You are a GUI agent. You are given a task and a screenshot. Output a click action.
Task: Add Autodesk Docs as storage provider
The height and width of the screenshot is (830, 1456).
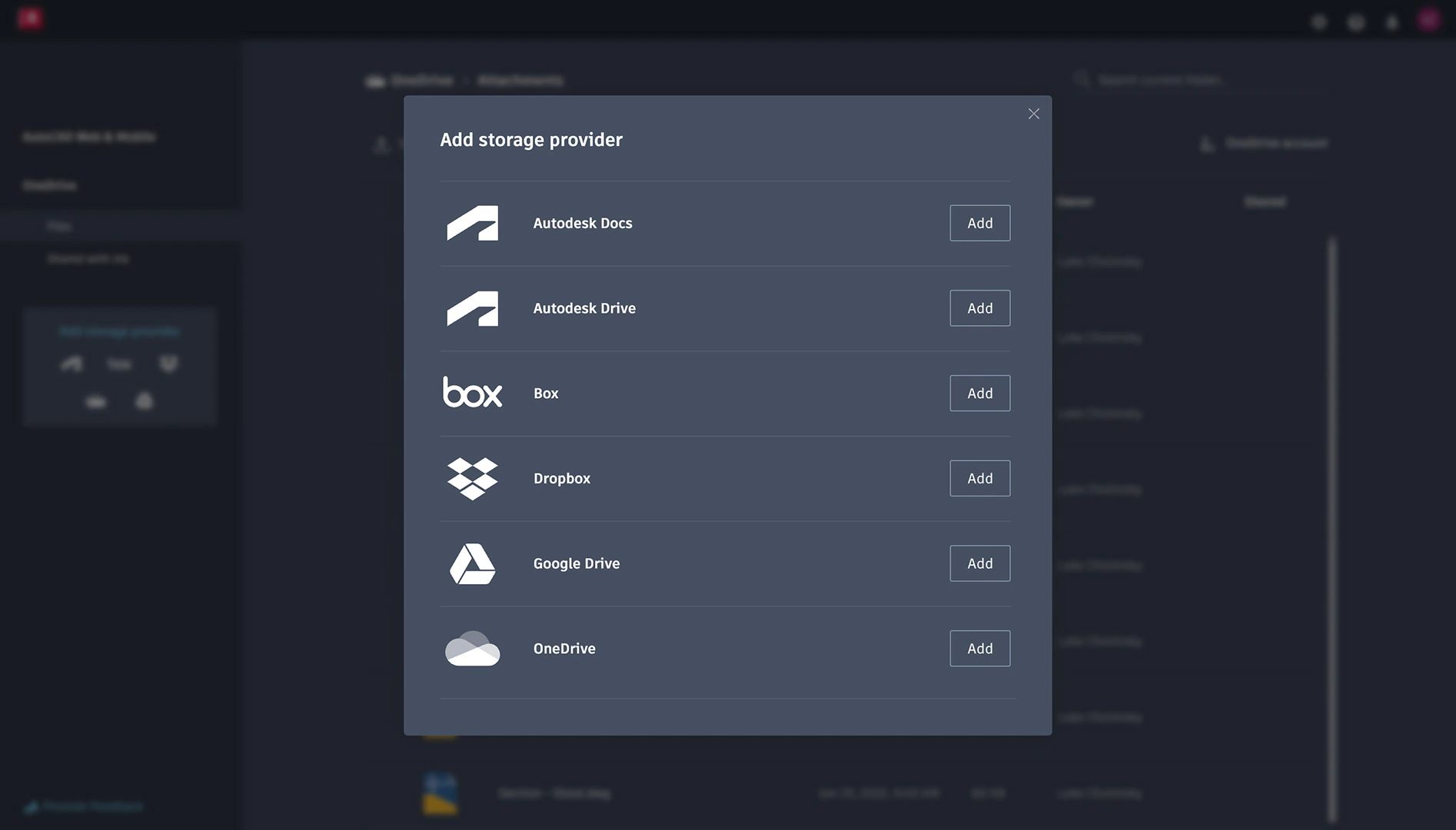(x=979, y=223)
